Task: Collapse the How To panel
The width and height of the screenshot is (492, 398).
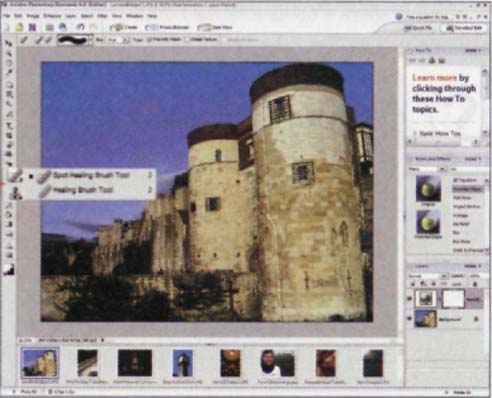Action: 411,51
